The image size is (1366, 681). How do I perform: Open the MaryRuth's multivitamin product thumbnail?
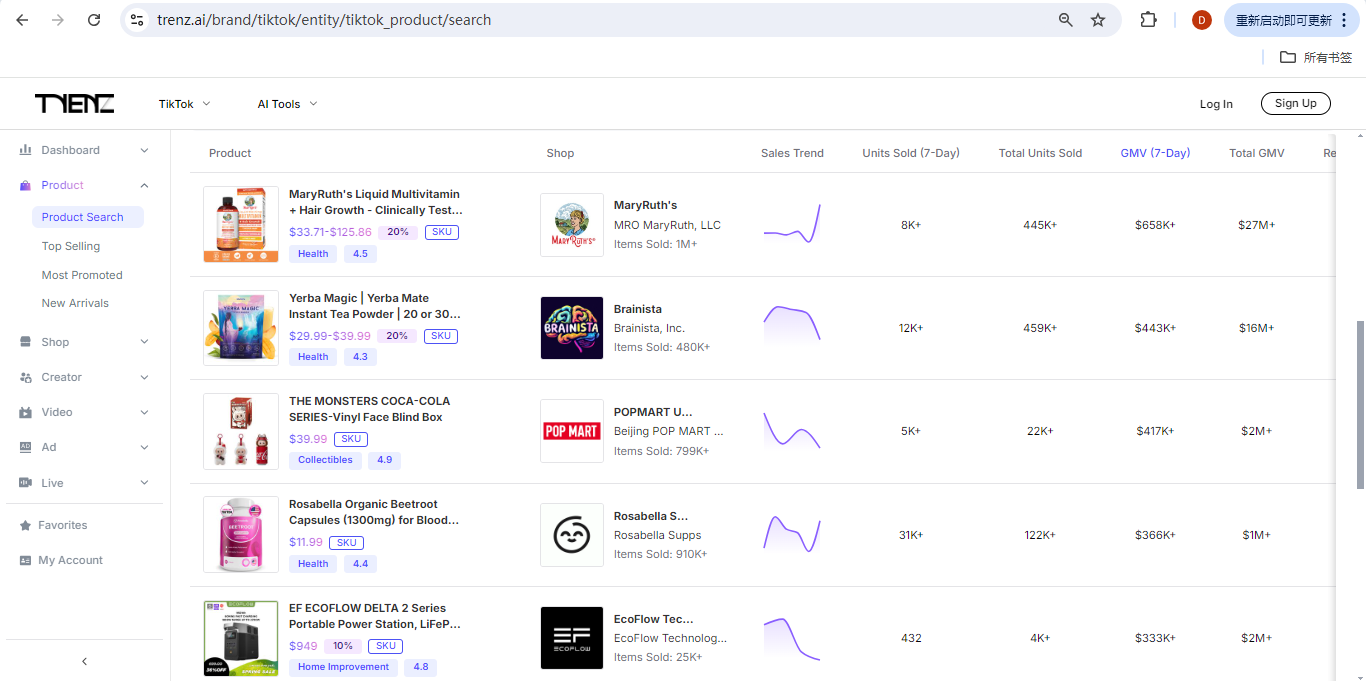pyautogui.click(x=241, y=225)
